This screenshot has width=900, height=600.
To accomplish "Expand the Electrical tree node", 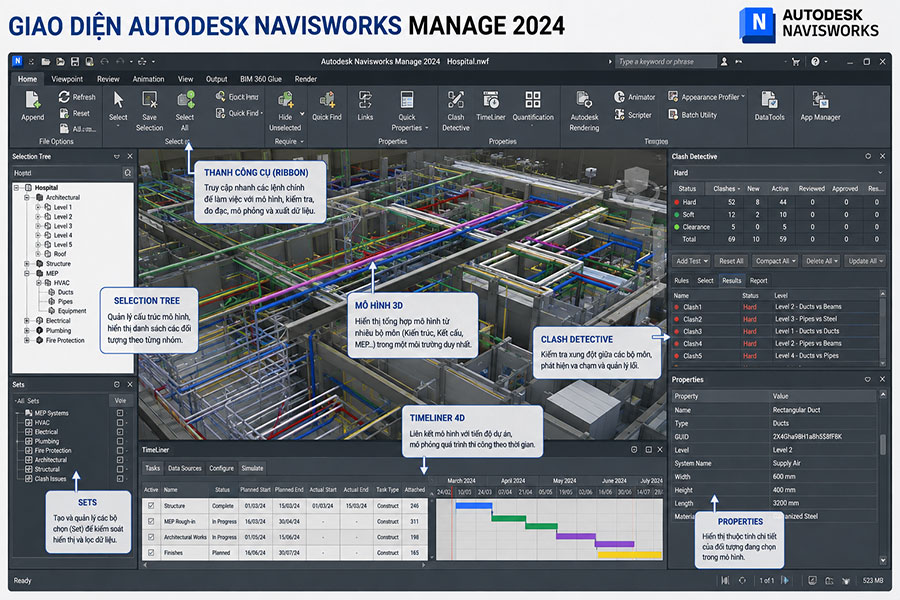I will [x=26, y=320].
